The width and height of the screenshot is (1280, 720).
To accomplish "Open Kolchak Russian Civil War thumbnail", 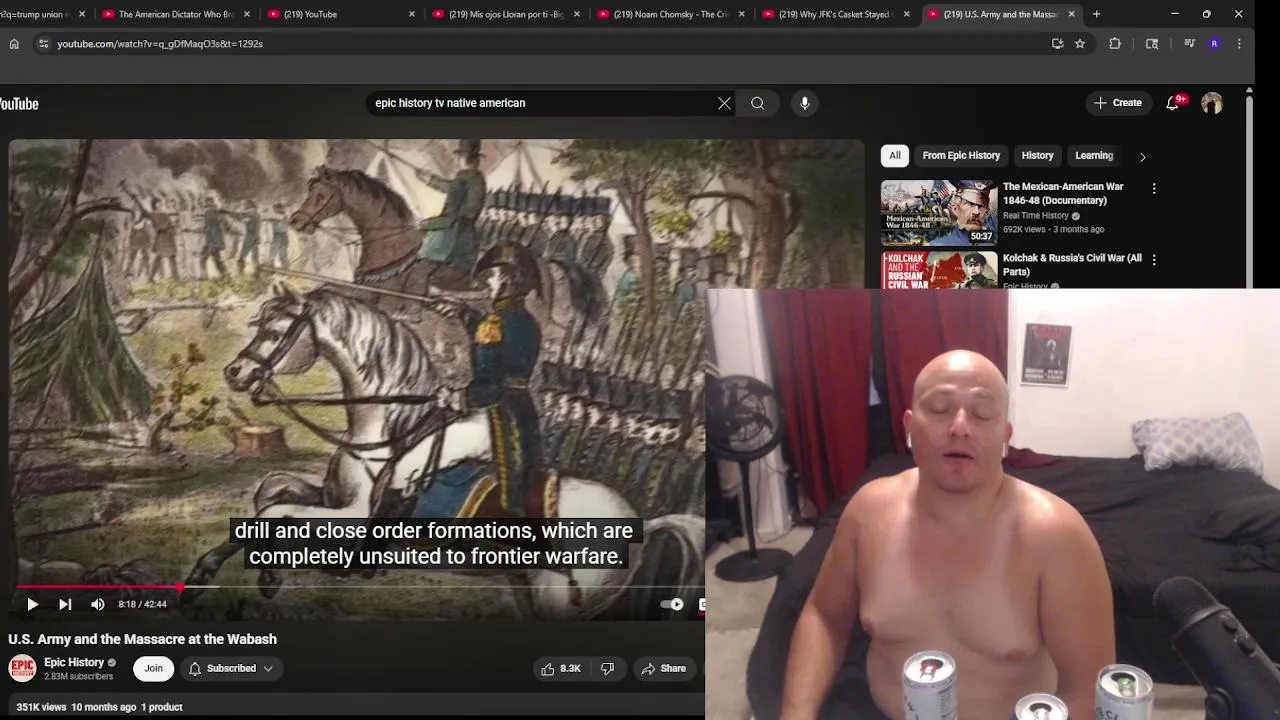I will point(939,270).
